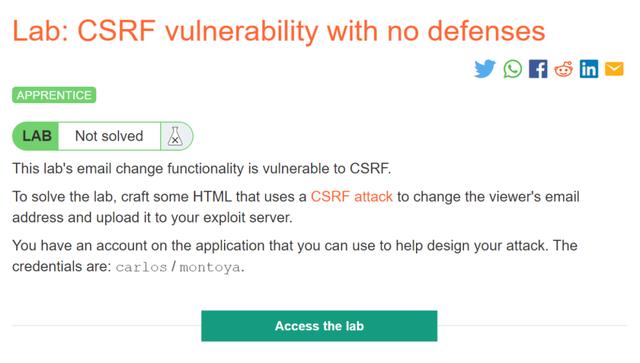
Task: Click the green LAB label
Action: pyautogui.click(x=36, y=136)
